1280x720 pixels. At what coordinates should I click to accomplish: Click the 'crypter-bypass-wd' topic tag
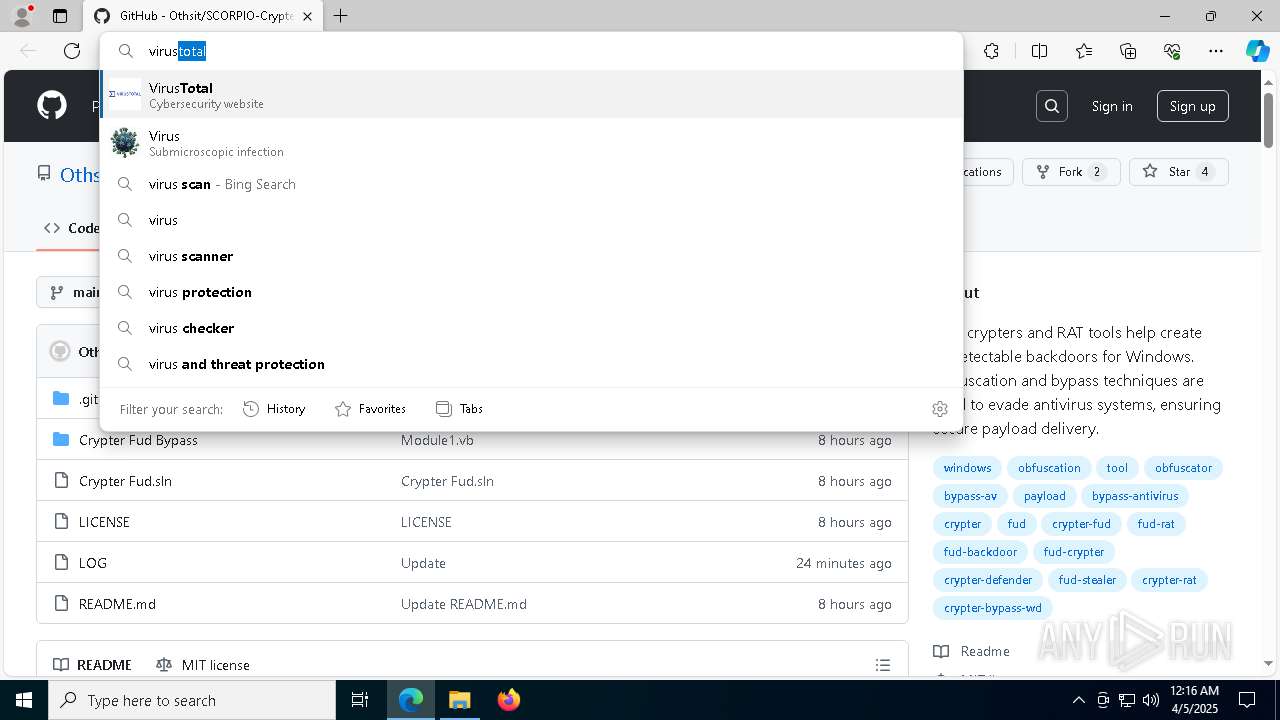coord(992,608)
